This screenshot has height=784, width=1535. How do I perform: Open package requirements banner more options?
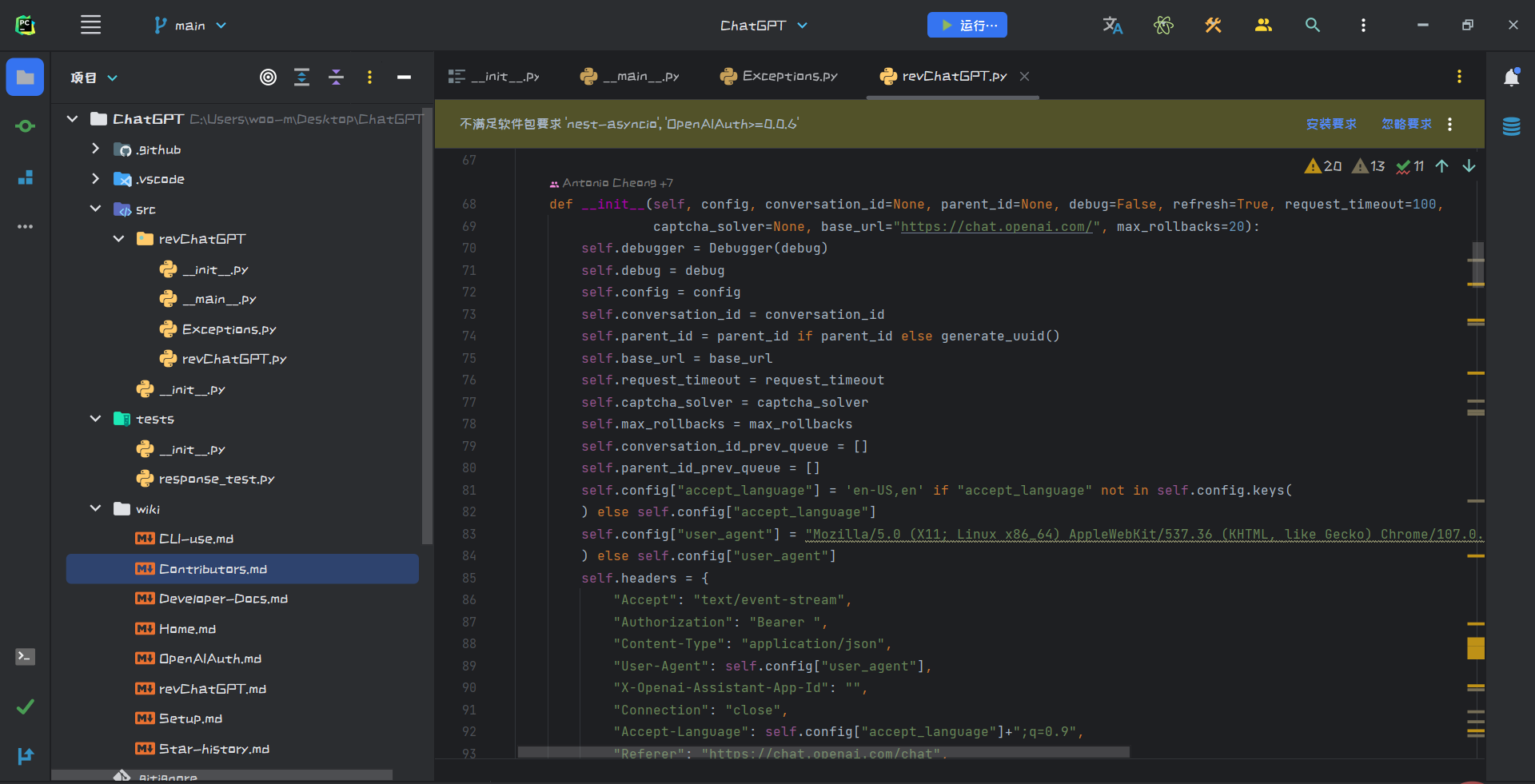pos(1449,124)
